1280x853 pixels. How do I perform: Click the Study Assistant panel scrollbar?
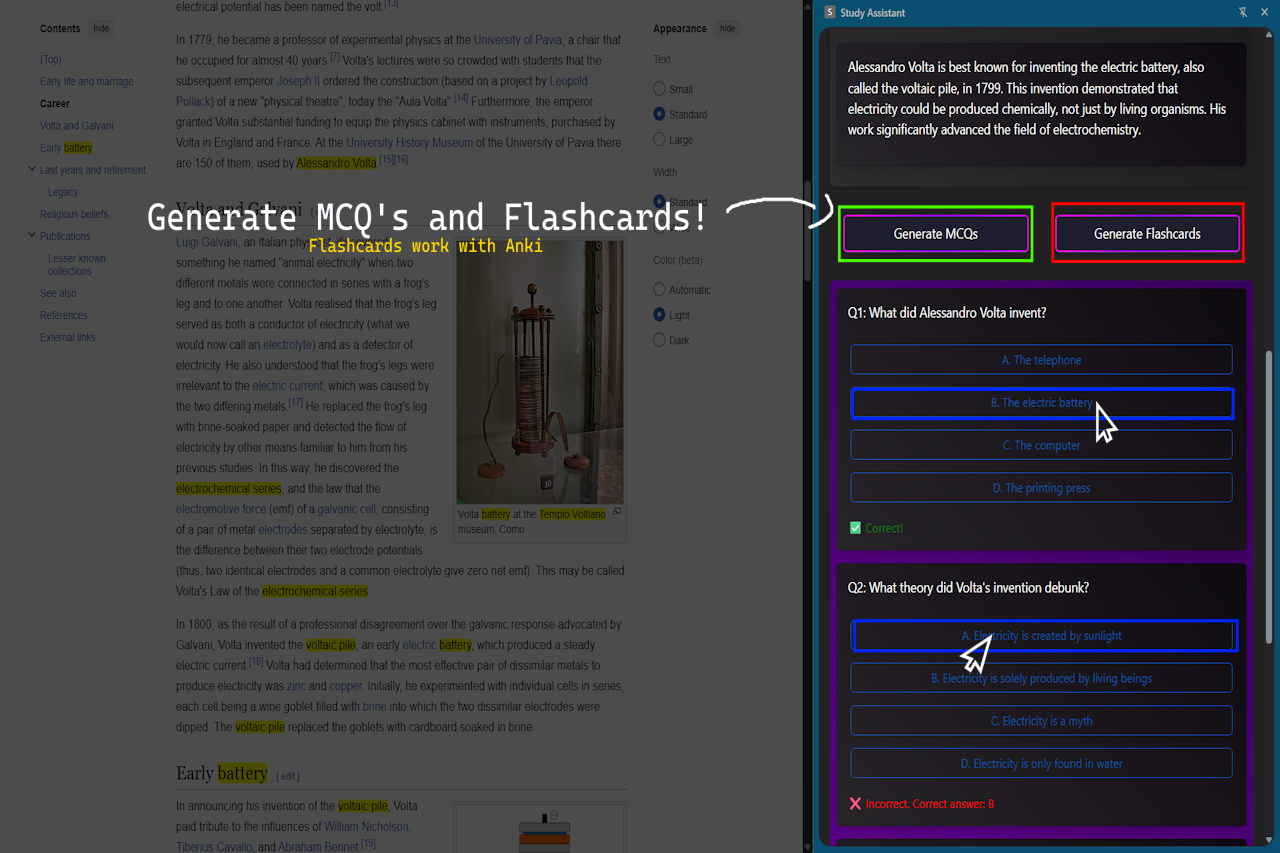(1271, 495)
